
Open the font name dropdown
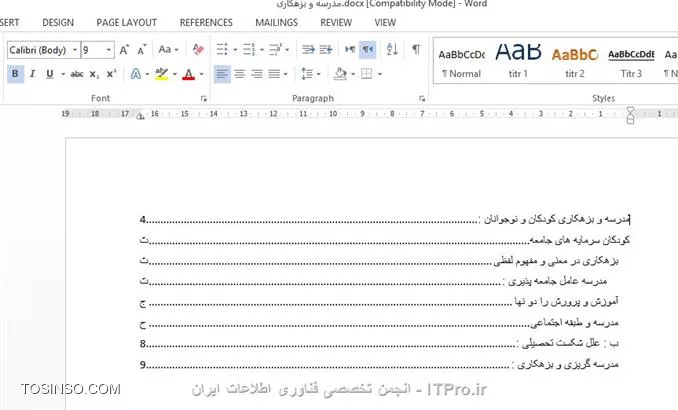(x=75, y=50)
